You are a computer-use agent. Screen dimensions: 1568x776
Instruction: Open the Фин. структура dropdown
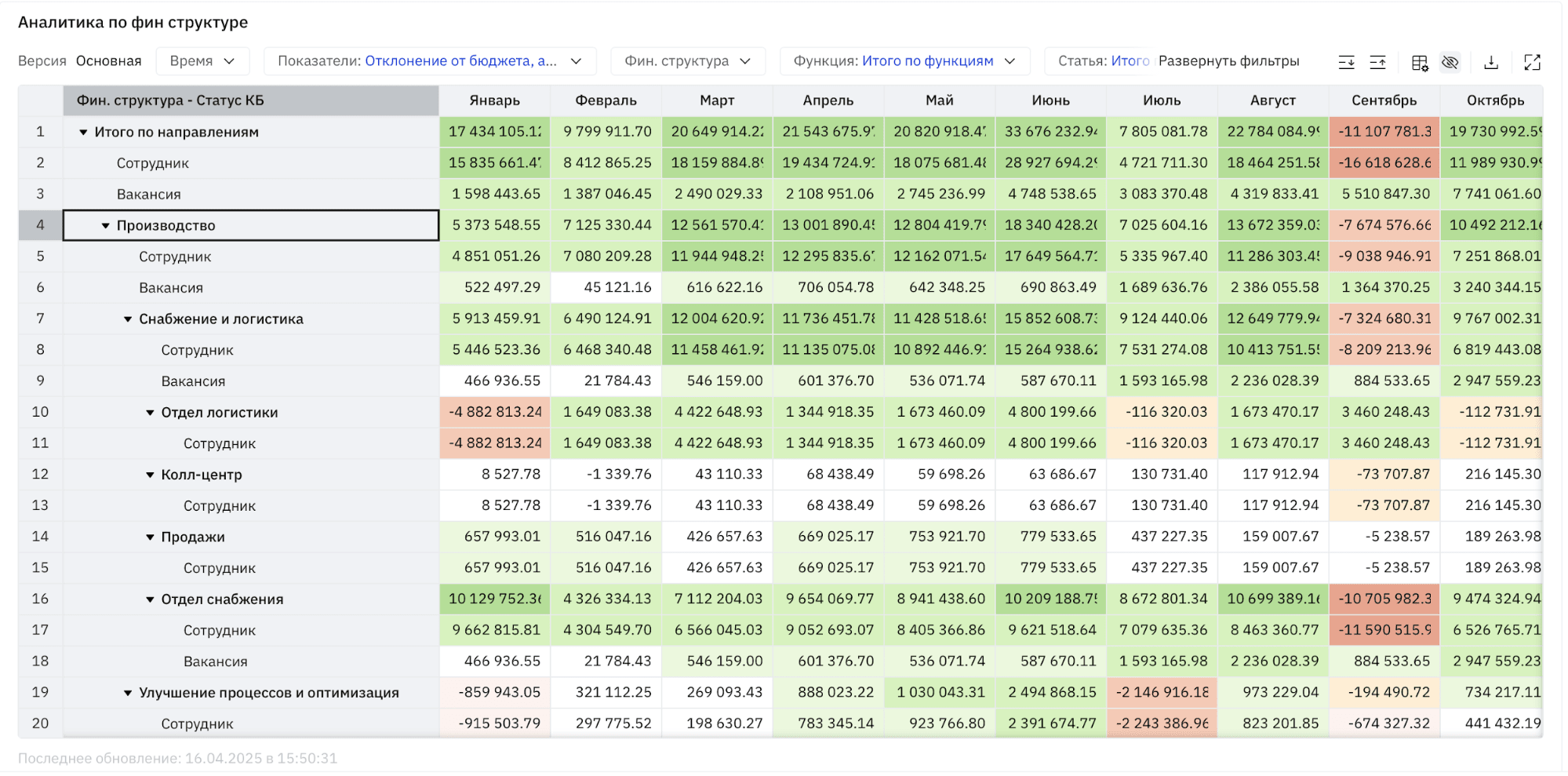point(688,61)
